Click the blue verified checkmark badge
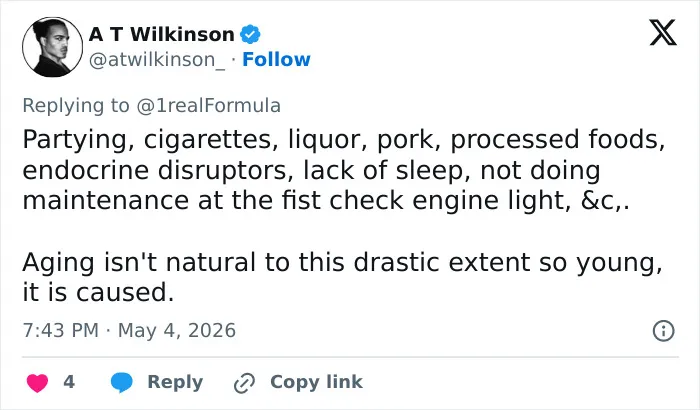The image size is (700, 410). pyautogui.click(x=250, y=34)
